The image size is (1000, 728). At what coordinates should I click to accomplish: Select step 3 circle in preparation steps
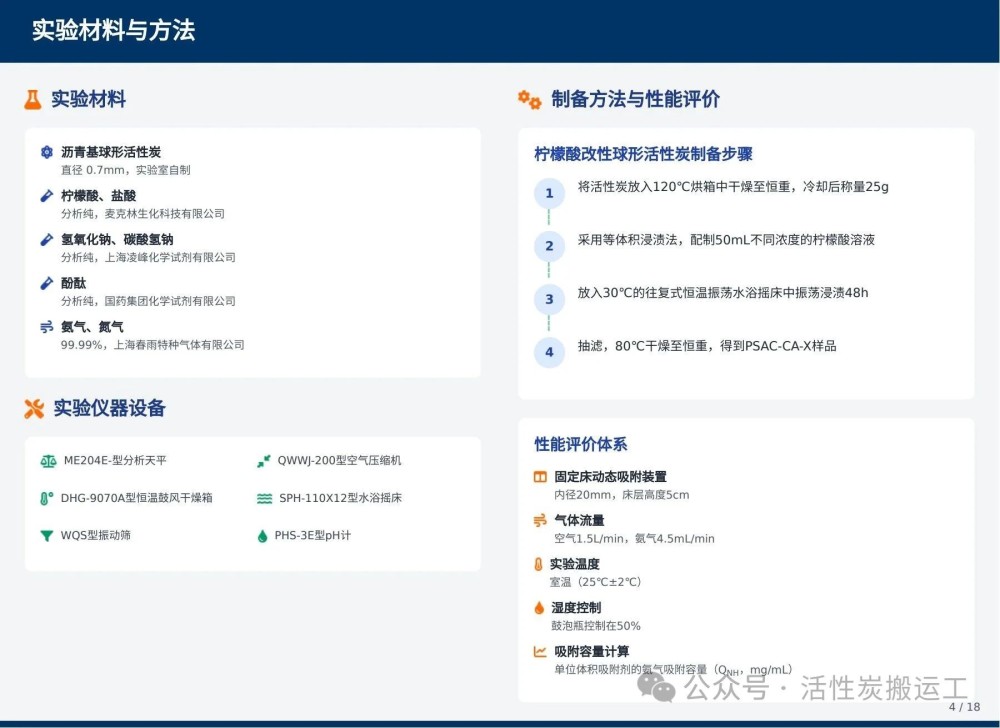click(548, 299)
